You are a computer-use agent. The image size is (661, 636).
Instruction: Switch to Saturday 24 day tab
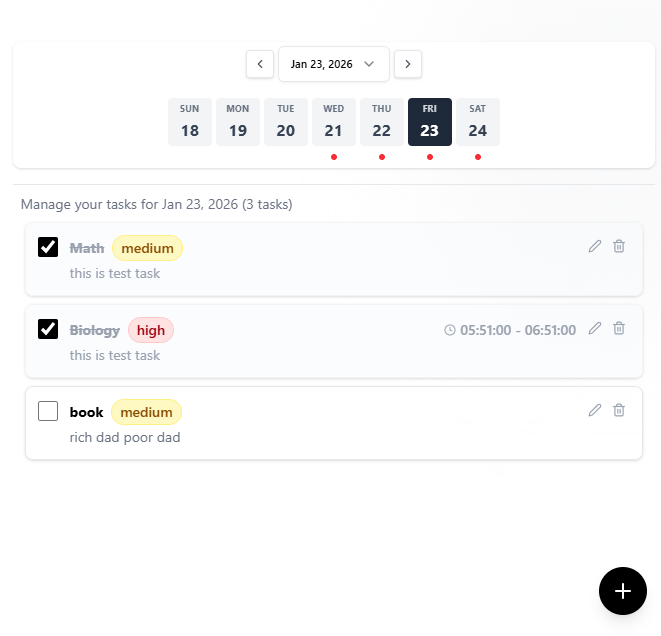(478, 122)
